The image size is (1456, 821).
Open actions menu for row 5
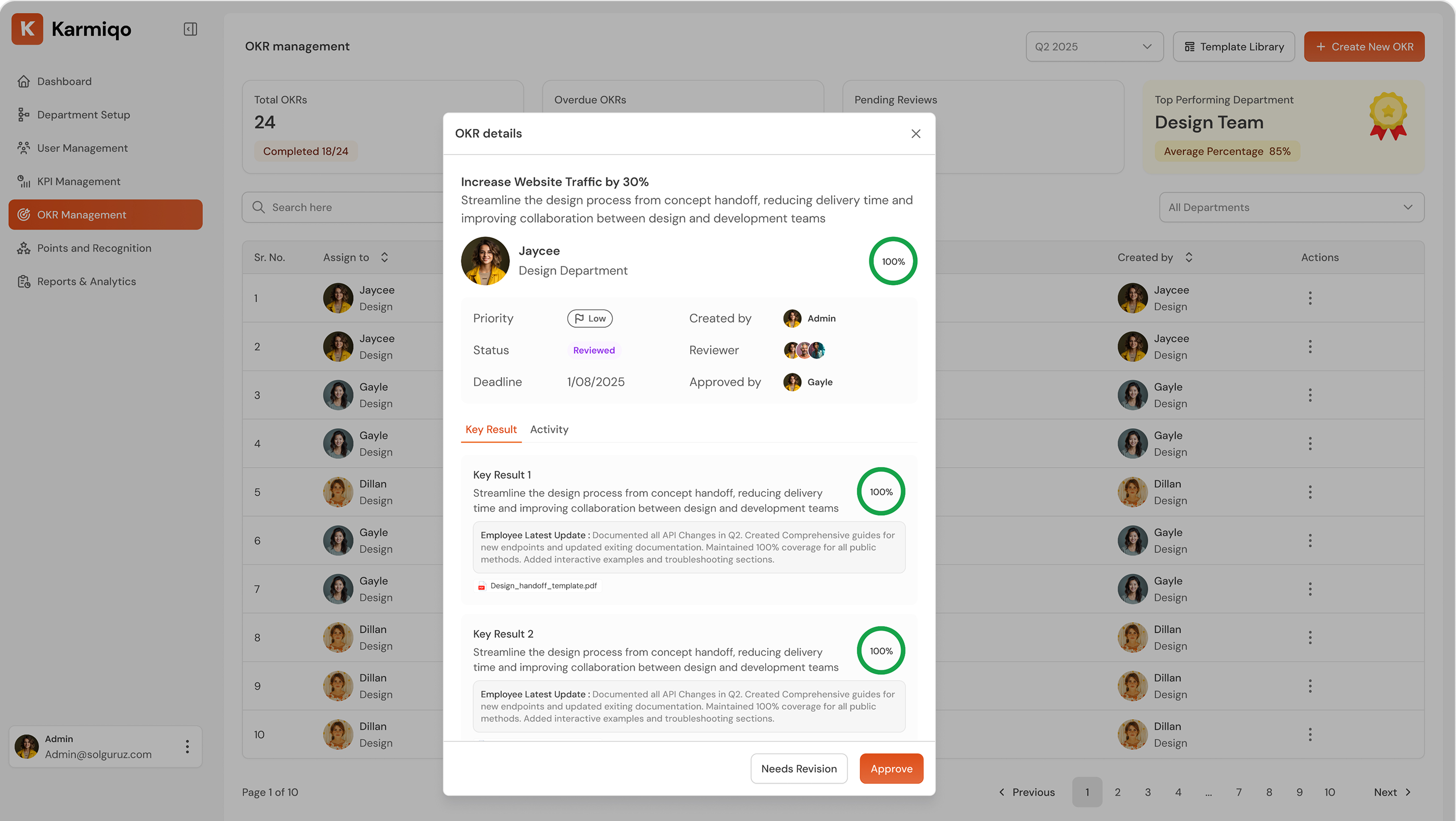coord(1310,492)
